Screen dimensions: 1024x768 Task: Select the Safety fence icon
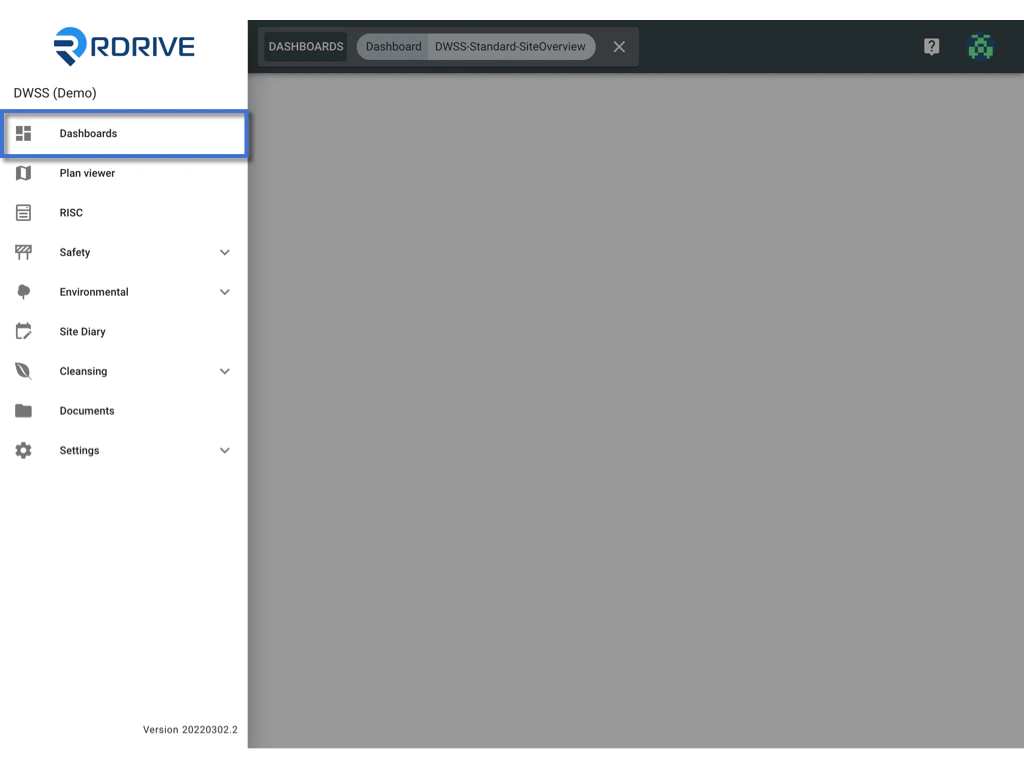pyautogui.click(x=23, y=252)
